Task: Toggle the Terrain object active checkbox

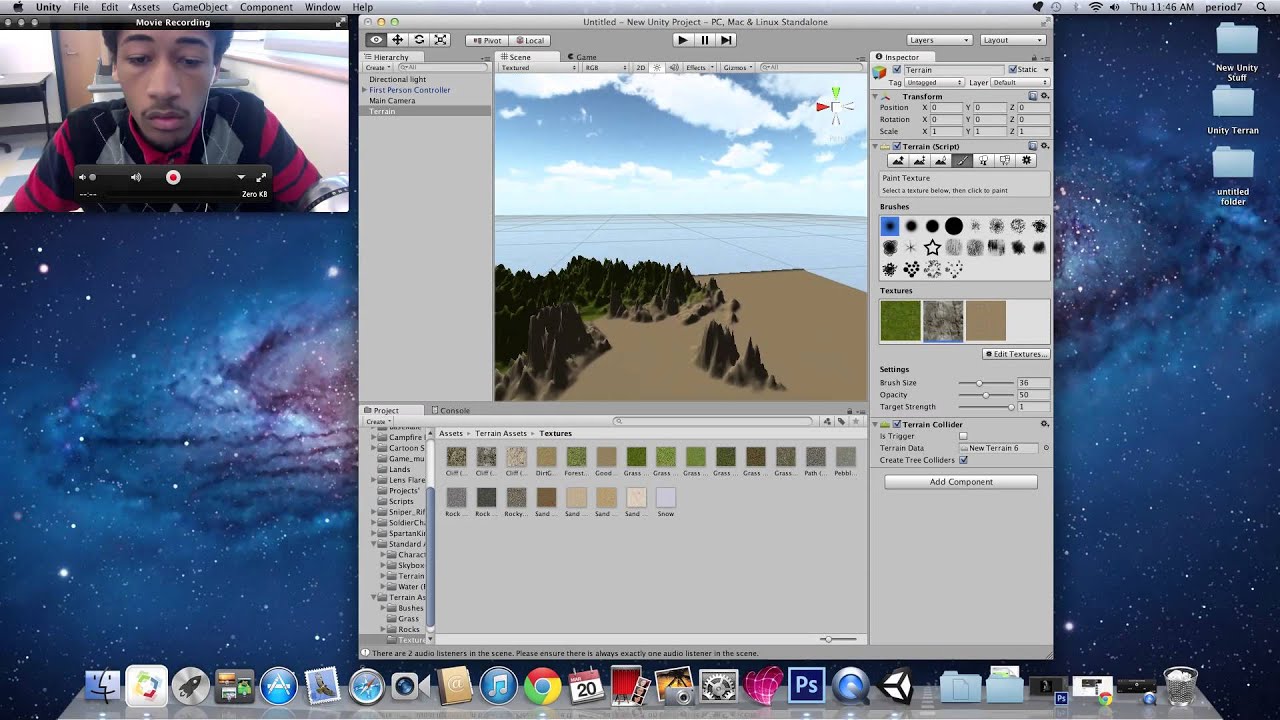Action: pos(897,70)
